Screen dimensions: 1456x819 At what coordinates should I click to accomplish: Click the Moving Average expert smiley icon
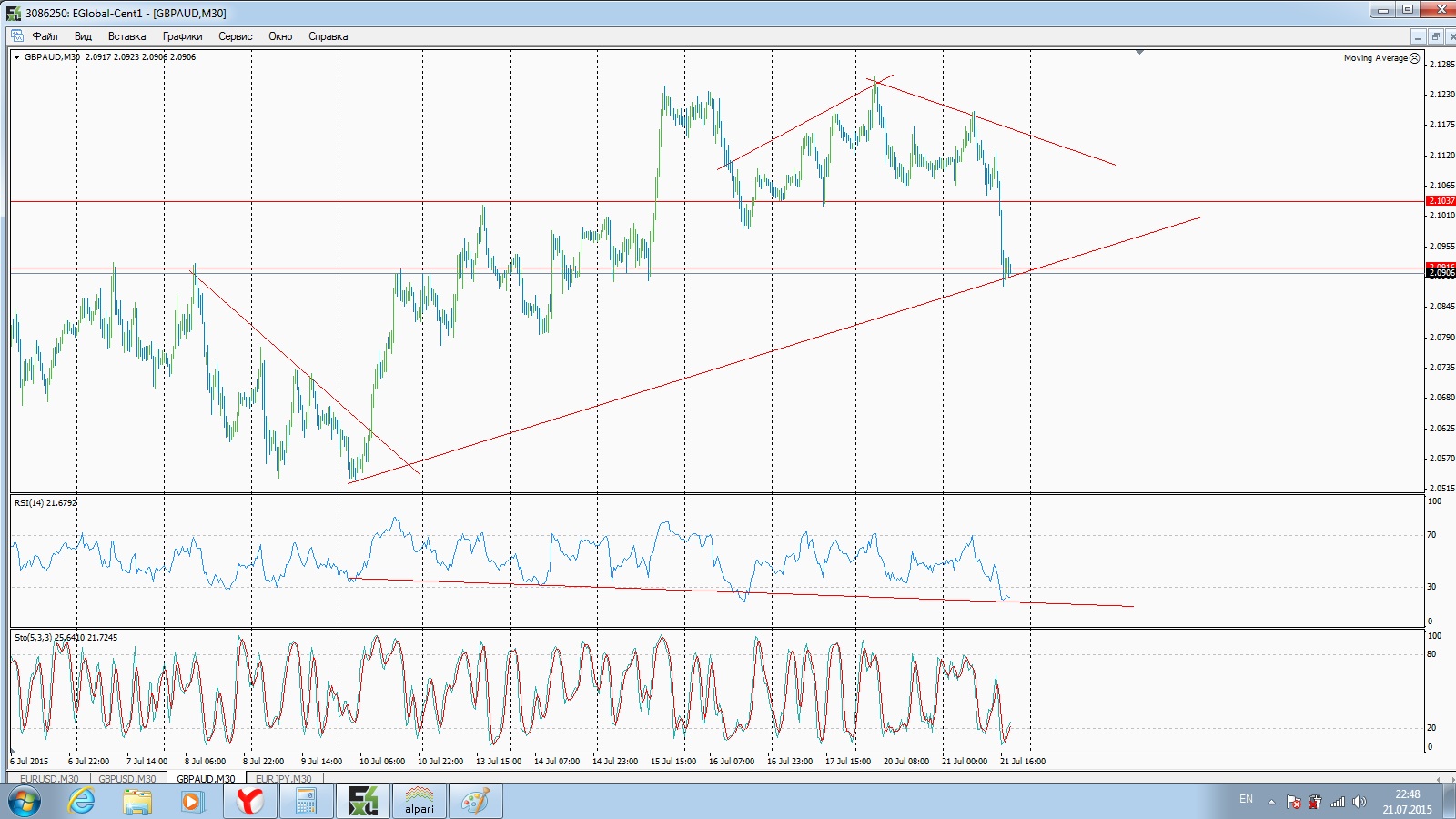click(x=1414, y=58)
